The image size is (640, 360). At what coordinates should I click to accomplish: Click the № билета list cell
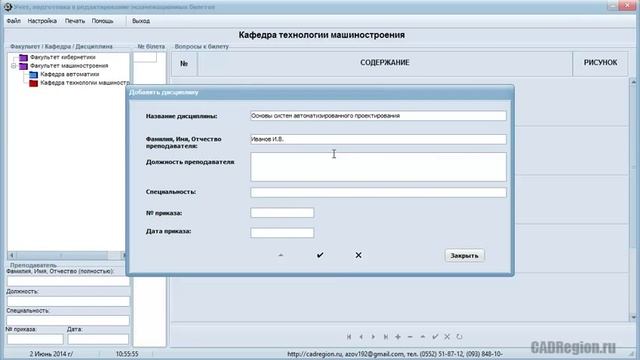click(145, 58)
